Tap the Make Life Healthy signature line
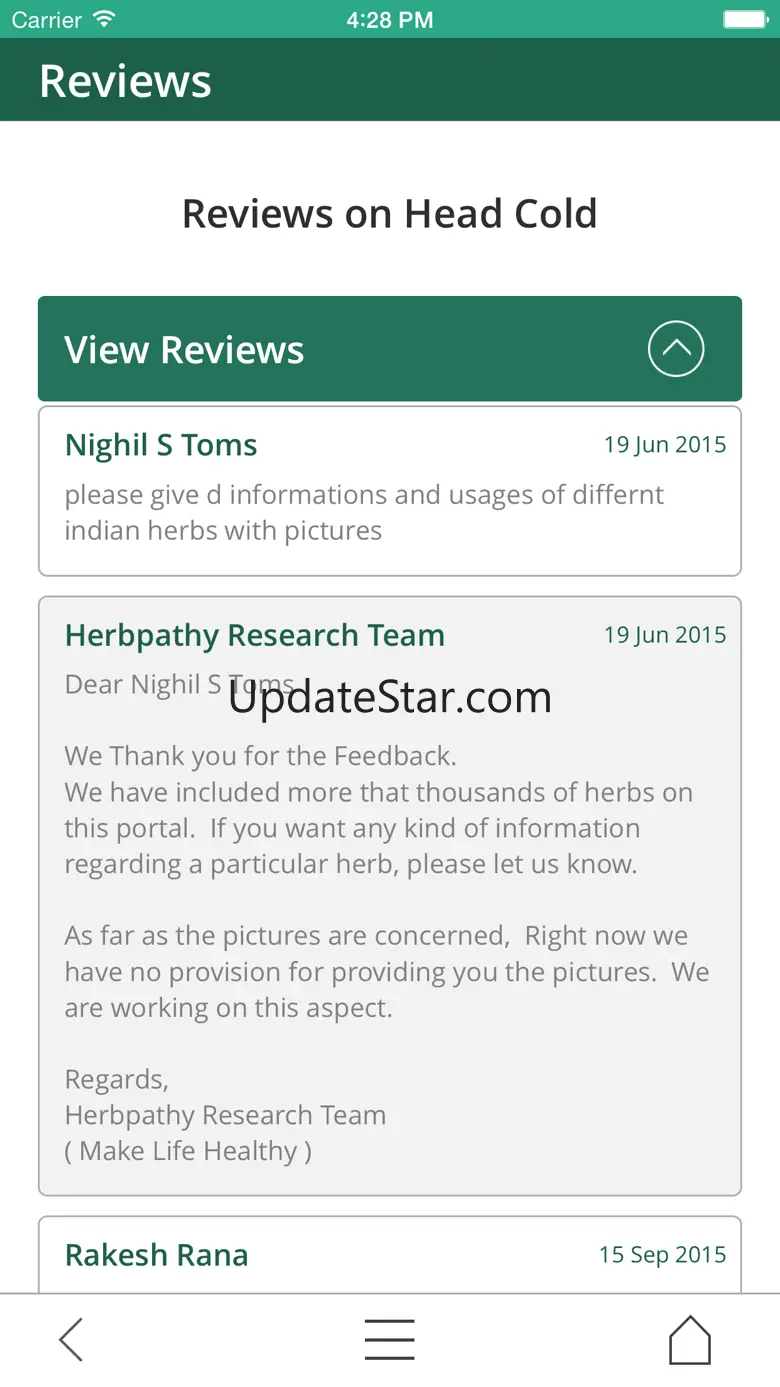This screenshot has width=780, height=1387. click(x=188, y=1151)
